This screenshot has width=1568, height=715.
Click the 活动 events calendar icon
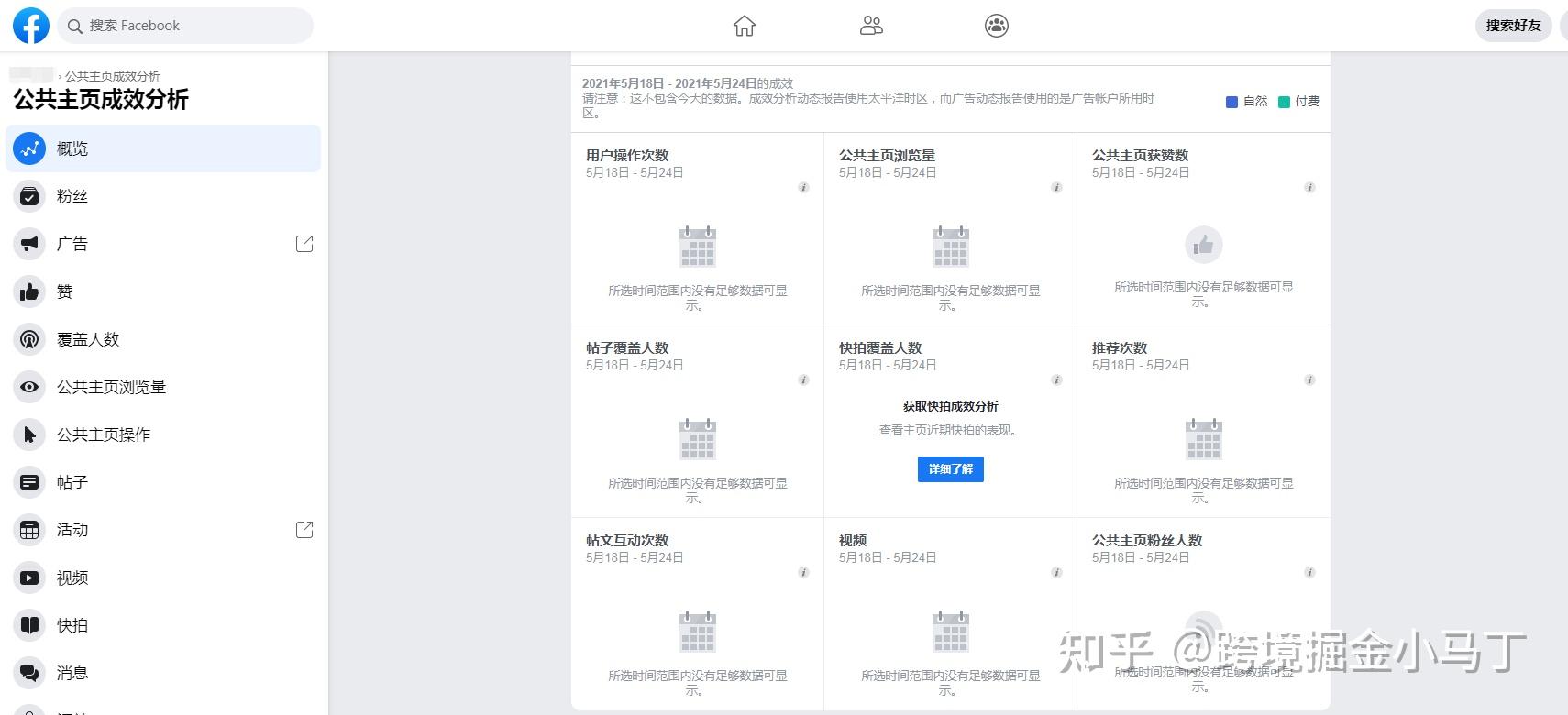pyautogui.click(x=29, y=530)
